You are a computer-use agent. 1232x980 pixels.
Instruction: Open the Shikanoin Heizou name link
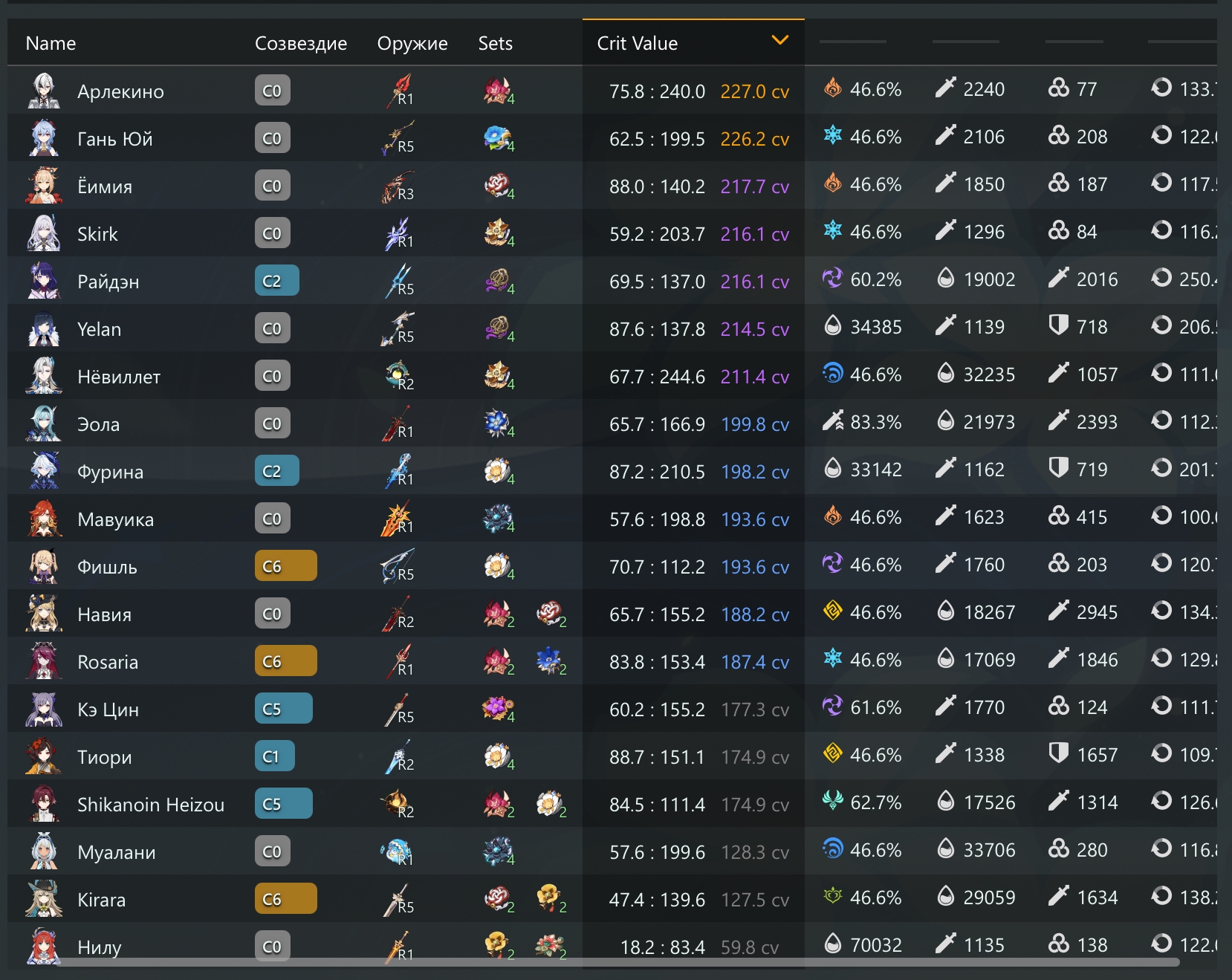(151, 805)
